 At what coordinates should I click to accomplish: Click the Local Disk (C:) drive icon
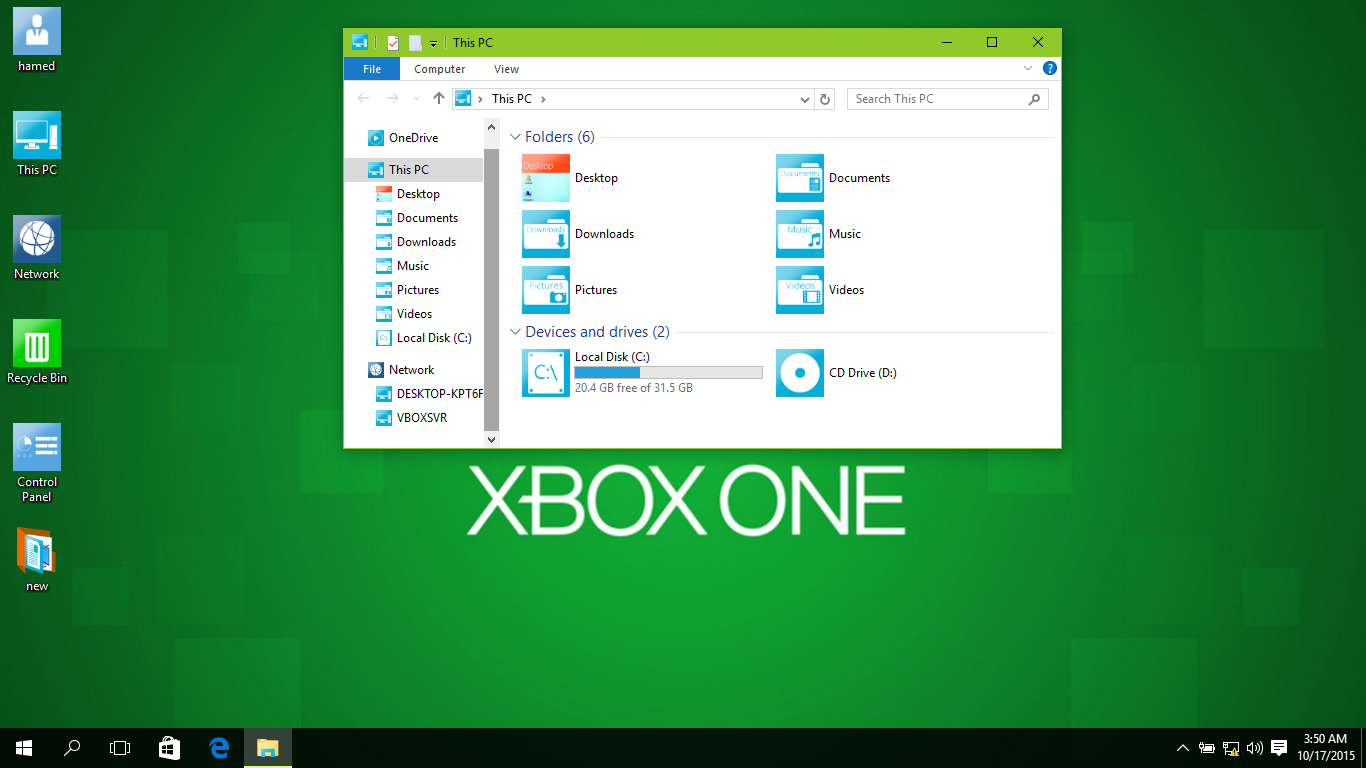pos(546,373)
